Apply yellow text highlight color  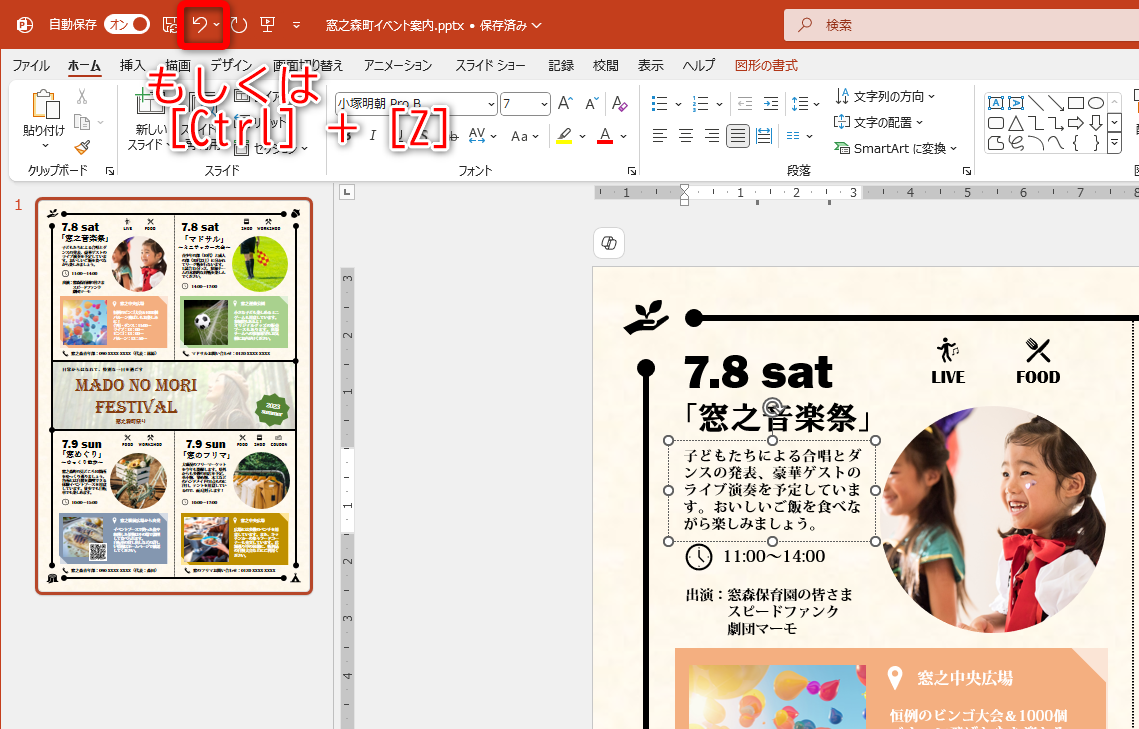coord(565,135)
